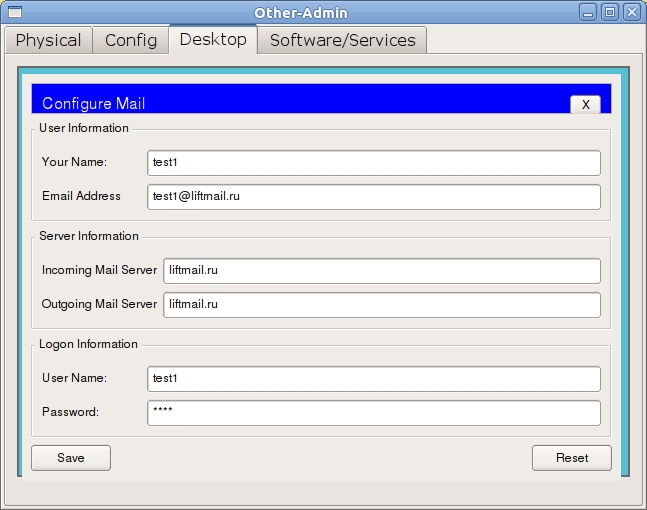The width and height of the screenshot is (647, 510).
Task: Close Configure Mail with the X button
Action: tap(585, 104)
